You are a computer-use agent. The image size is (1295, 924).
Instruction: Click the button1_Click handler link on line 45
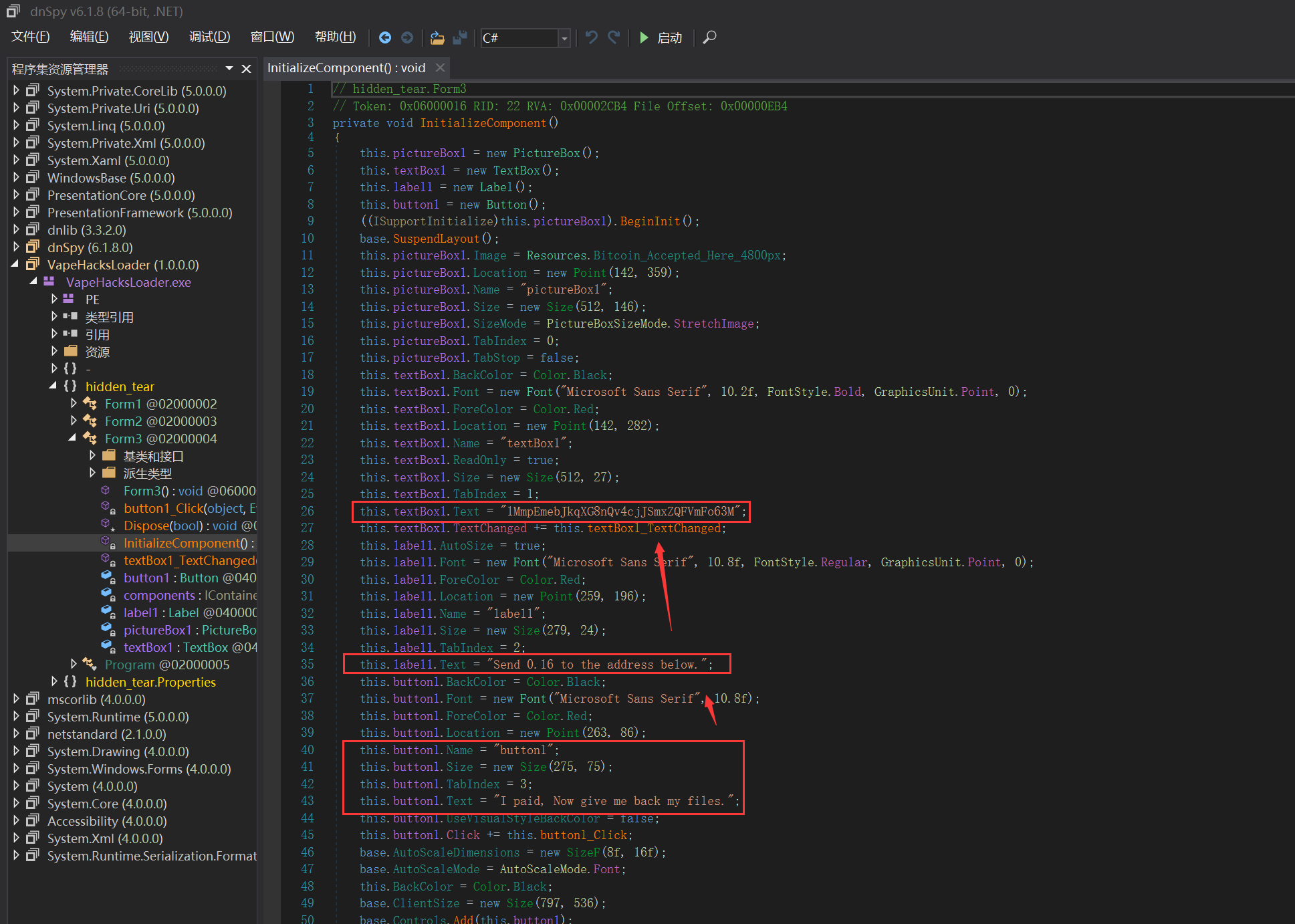tap(584, 835)
